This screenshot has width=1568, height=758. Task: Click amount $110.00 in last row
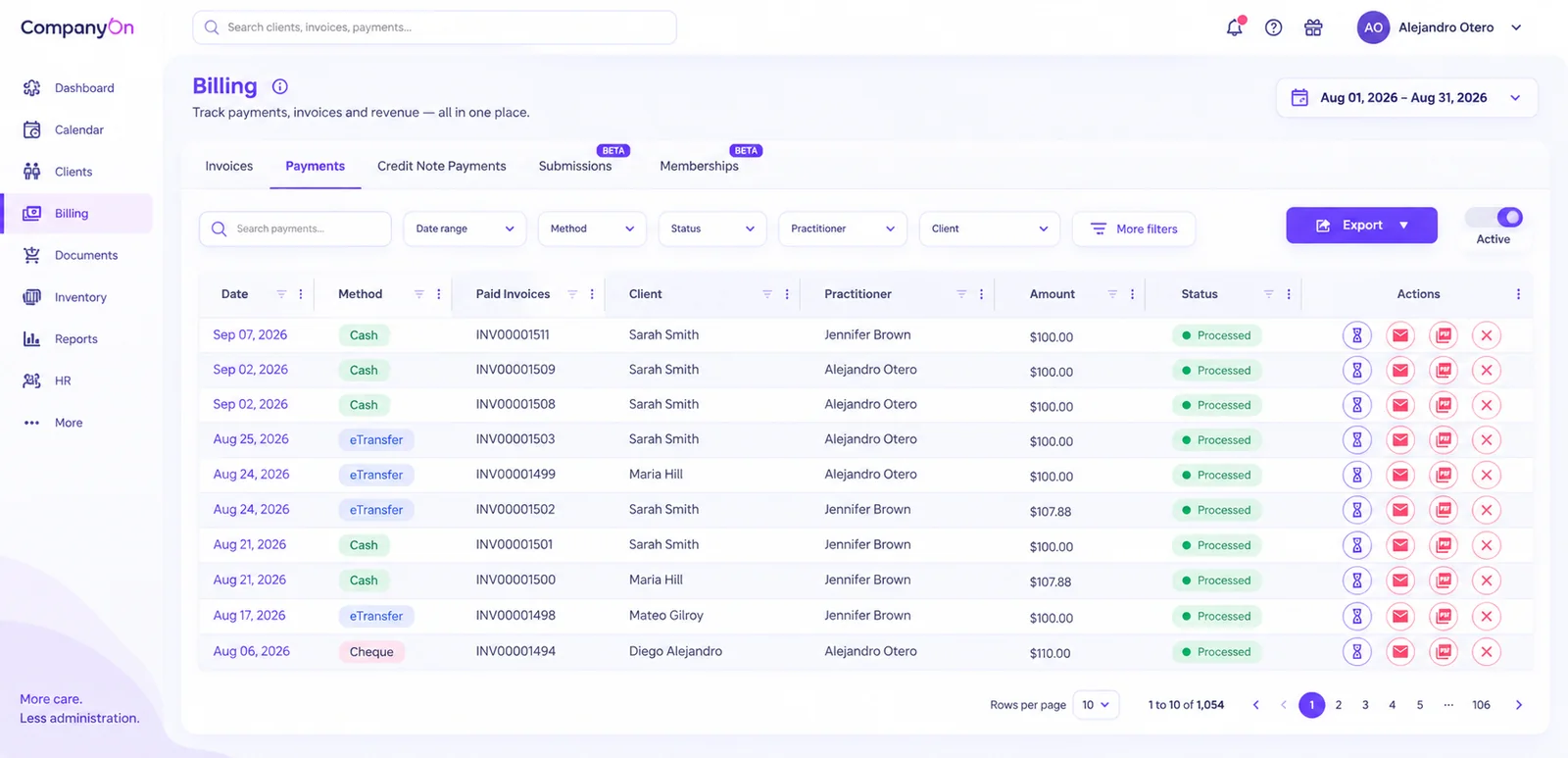click(x=1051, y=653)
